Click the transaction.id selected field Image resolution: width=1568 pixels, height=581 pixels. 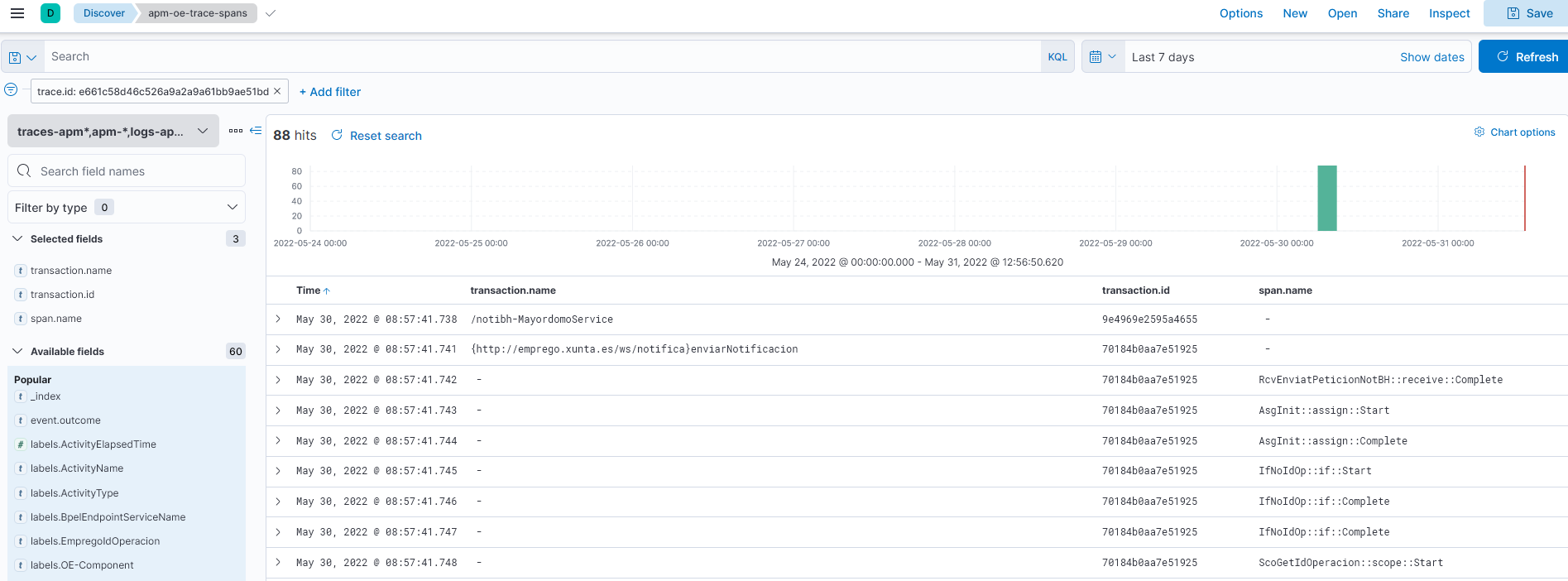tap(62, 295)
